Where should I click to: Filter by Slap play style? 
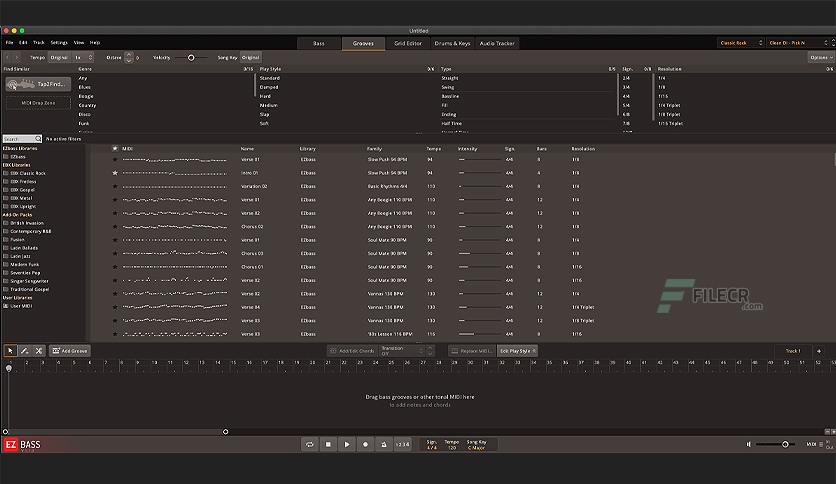(264, 114)
